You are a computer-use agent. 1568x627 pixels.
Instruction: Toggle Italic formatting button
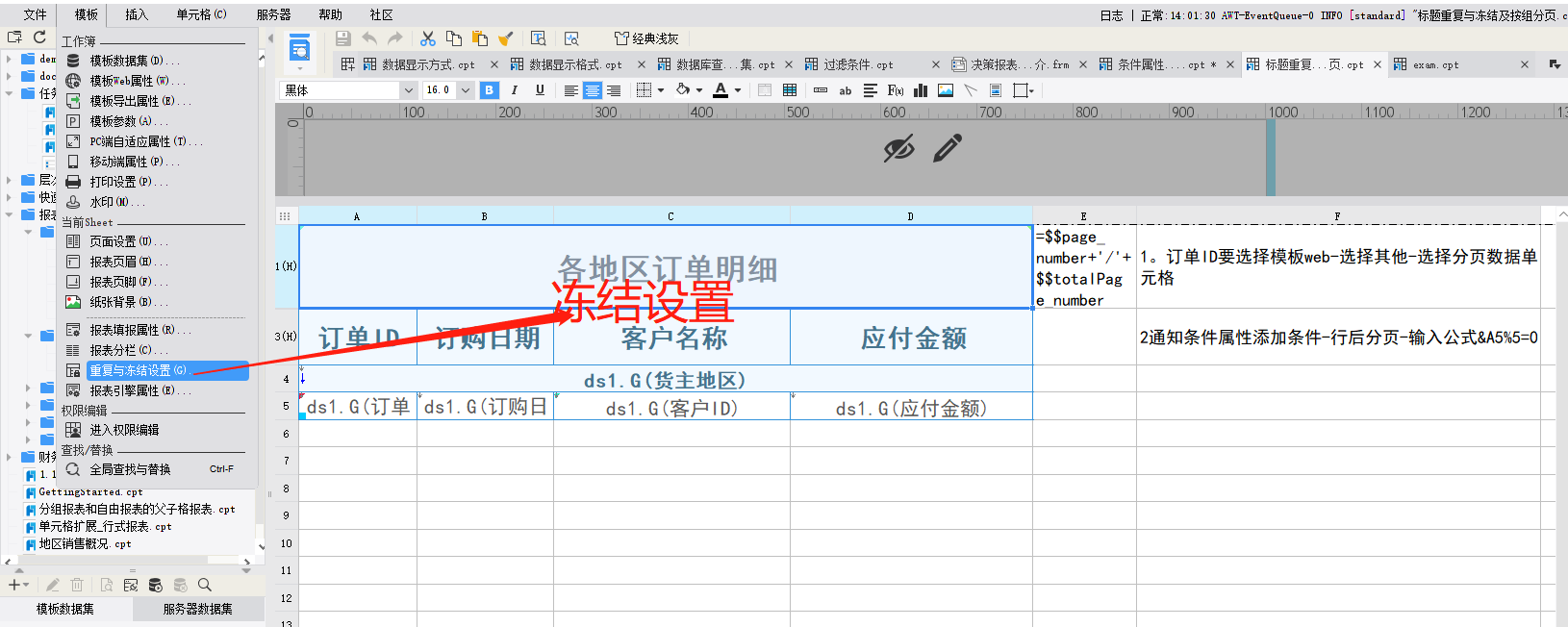[515, 90]
